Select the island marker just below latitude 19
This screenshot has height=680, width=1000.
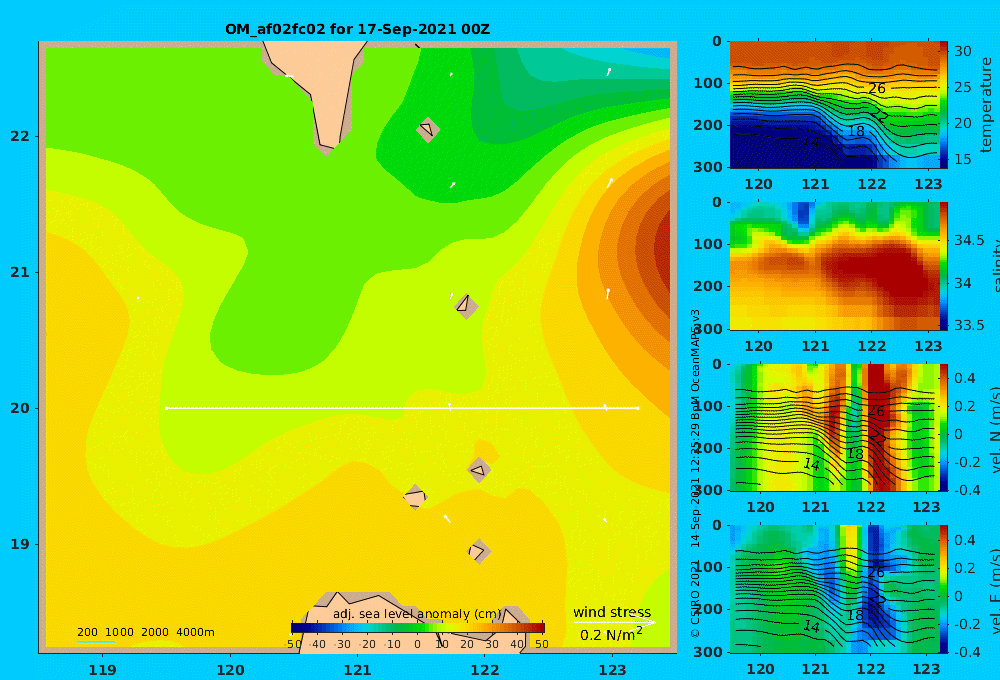[x=478, y=552]
